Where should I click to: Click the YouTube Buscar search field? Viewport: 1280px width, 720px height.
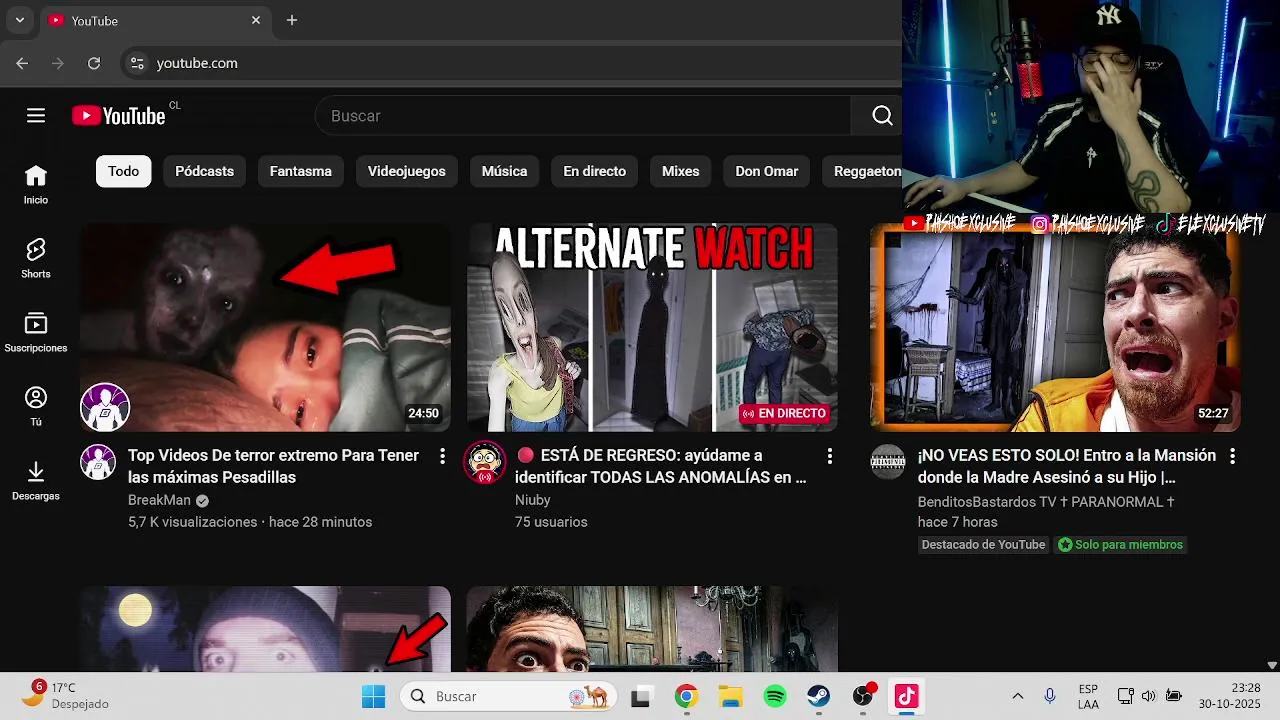(583, 116)
